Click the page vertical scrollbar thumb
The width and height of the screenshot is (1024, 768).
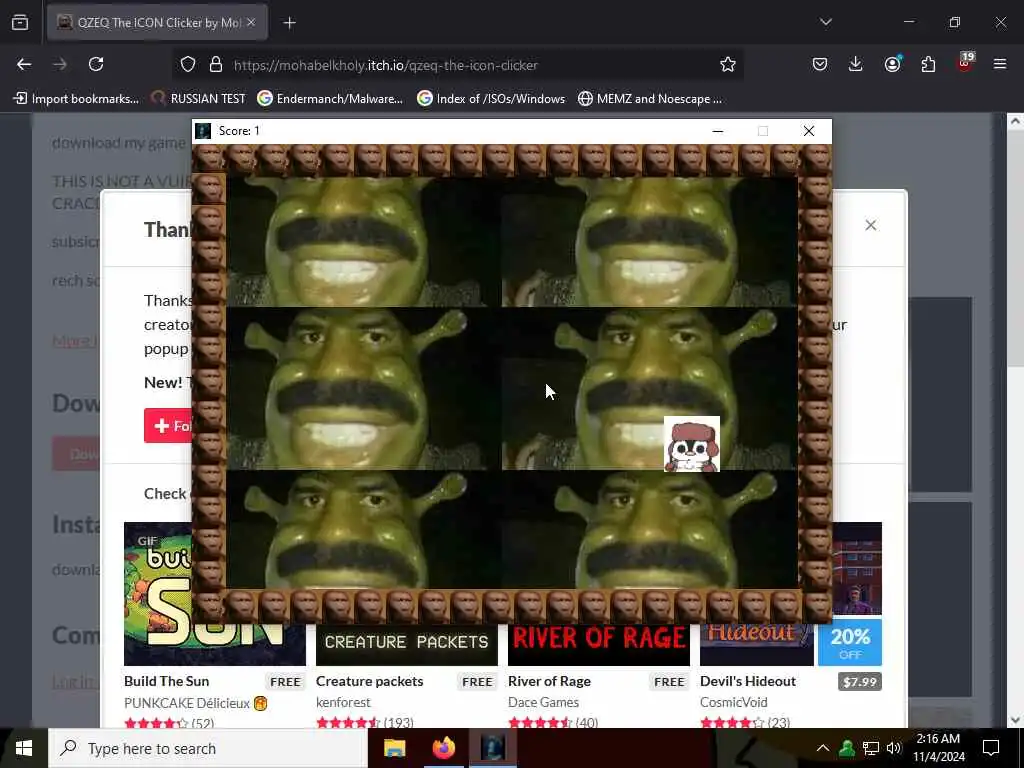1016,248
